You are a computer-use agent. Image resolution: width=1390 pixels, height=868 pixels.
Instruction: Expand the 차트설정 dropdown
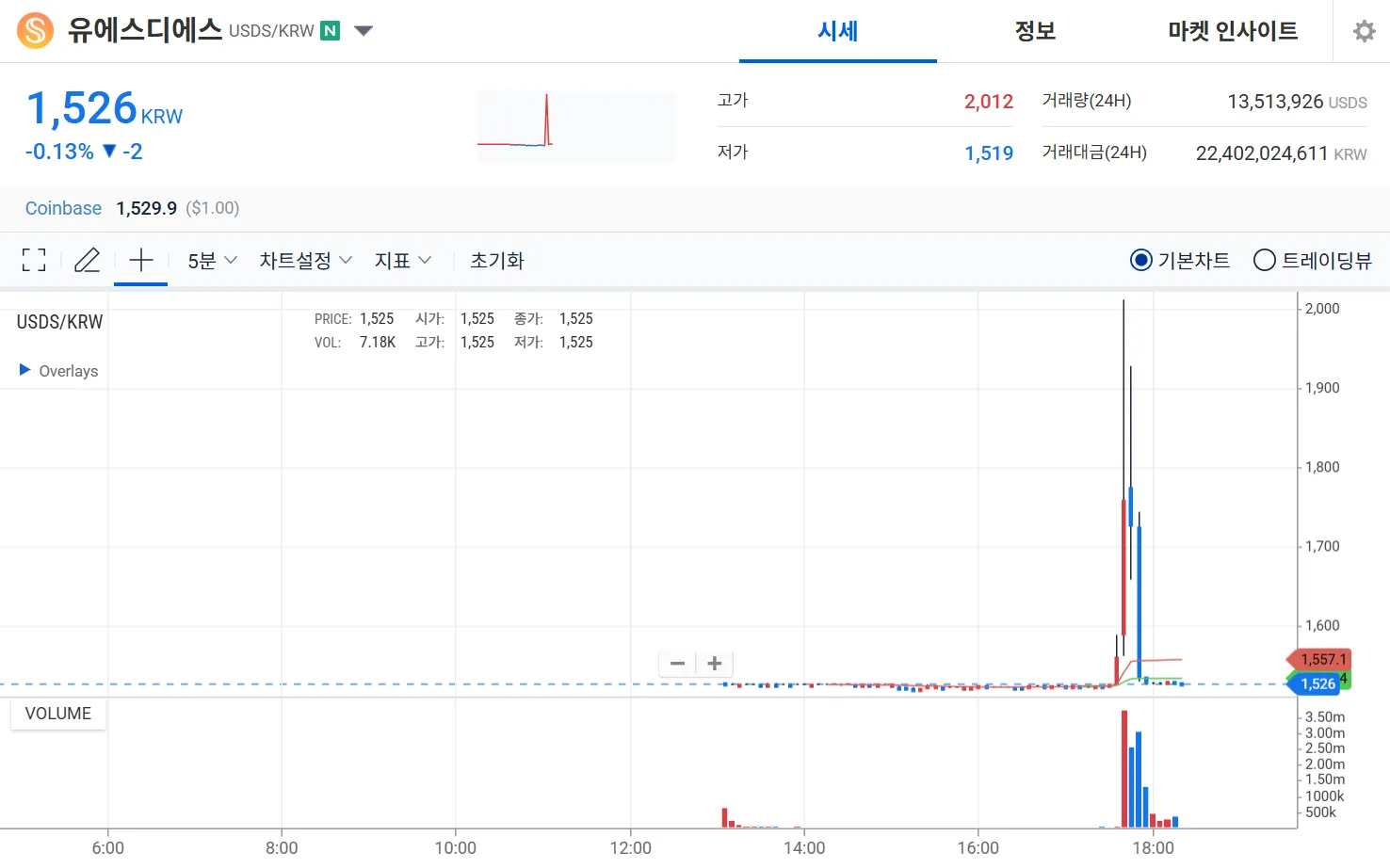pyautogui.click(x=305, y=261)
